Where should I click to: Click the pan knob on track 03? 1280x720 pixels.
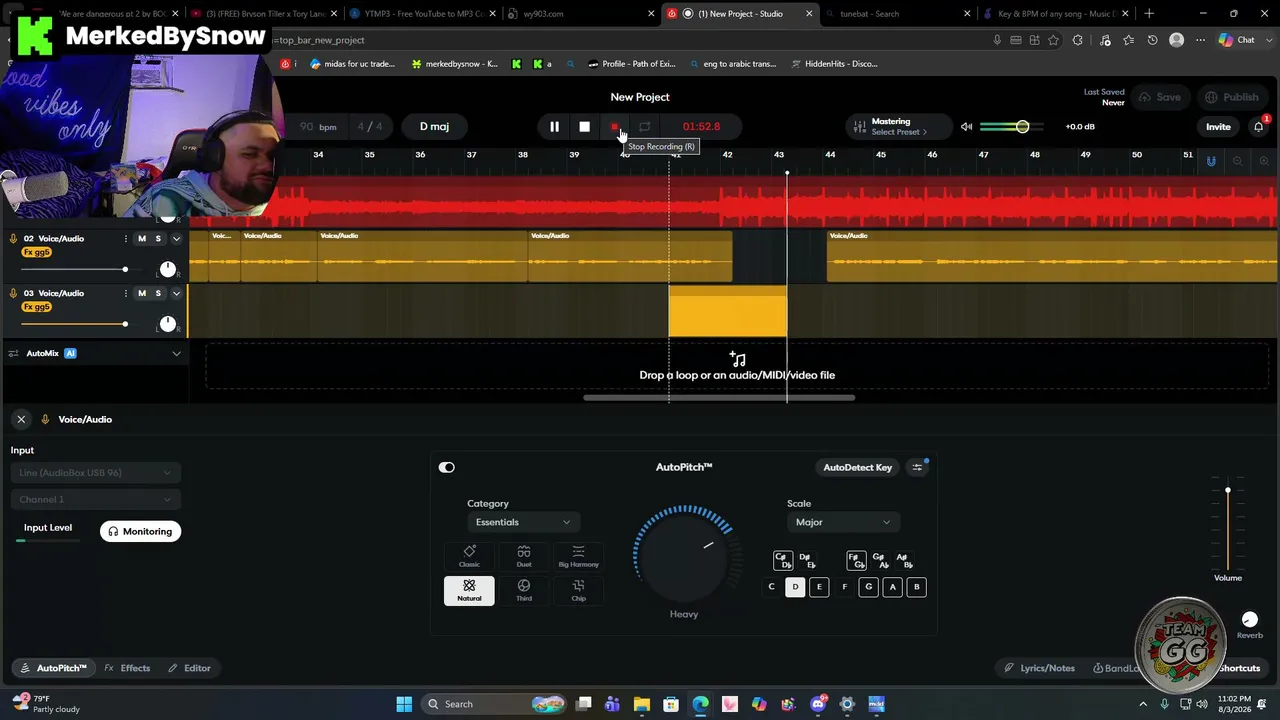168,323
